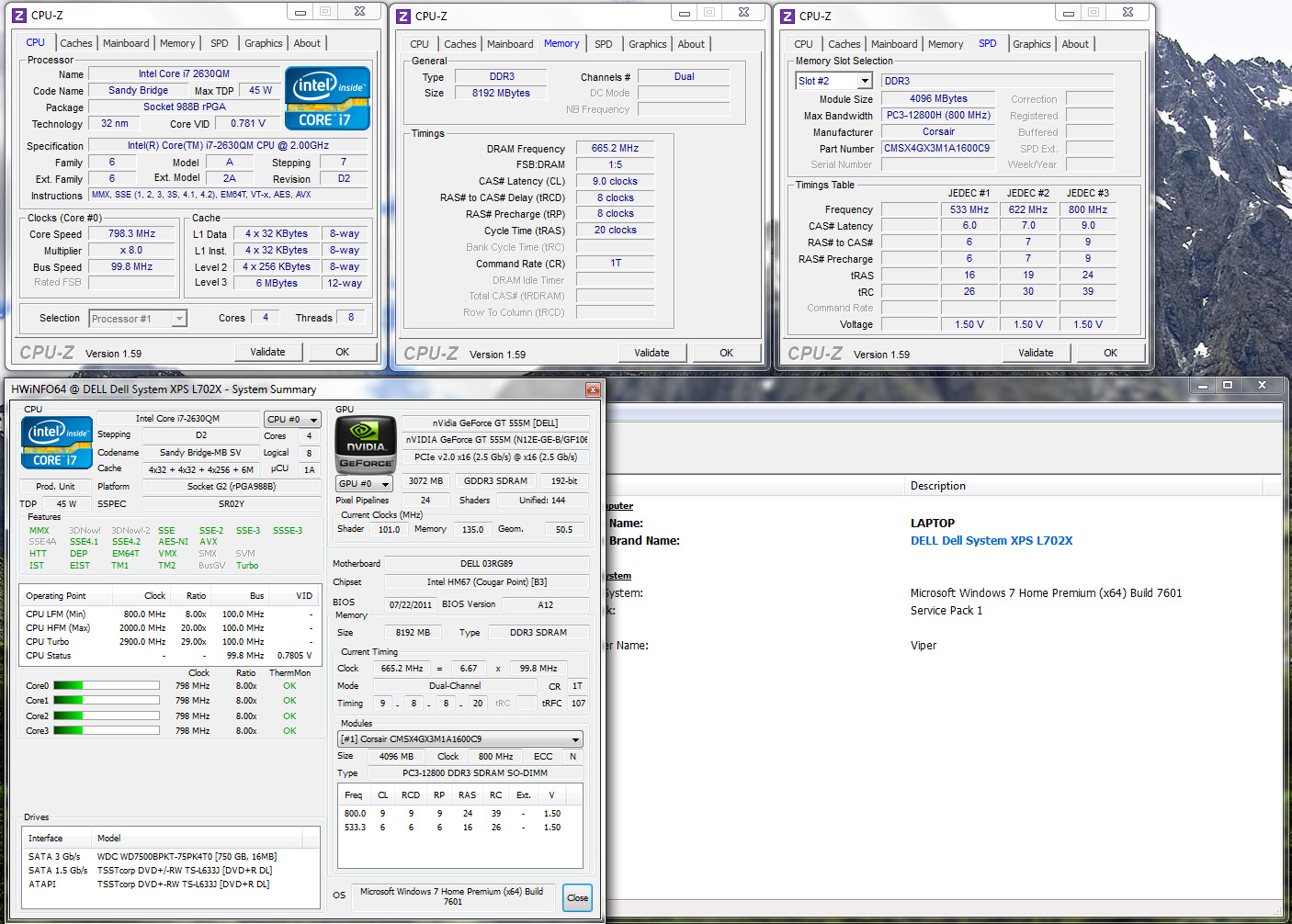
Task: Open About tab in SPD CPU-Z window
Action: coord(1075,44)
